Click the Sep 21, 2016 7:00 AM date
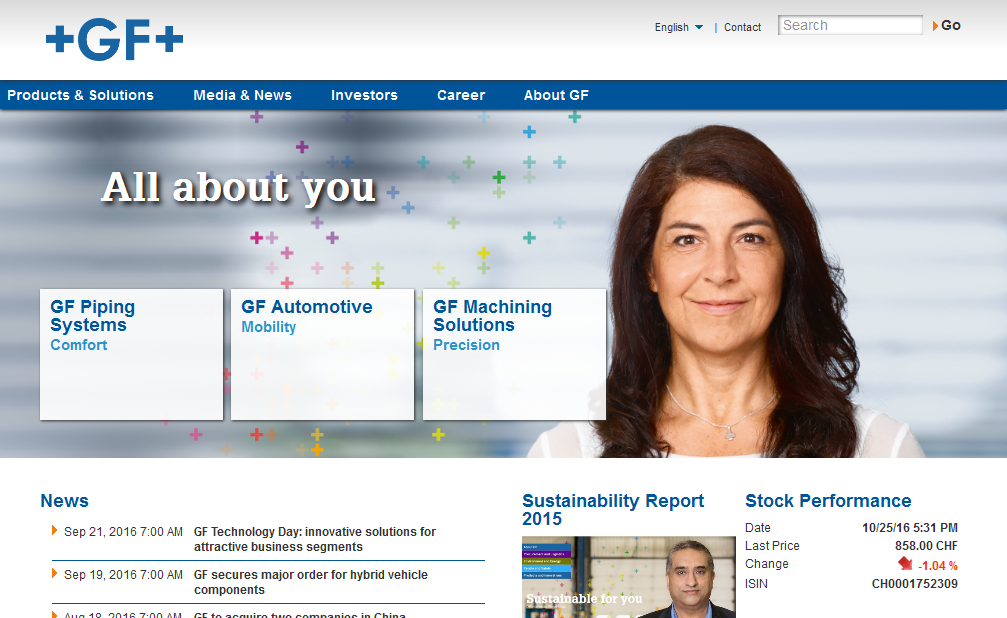This screenshot has width=1007, height=618. 123,532
